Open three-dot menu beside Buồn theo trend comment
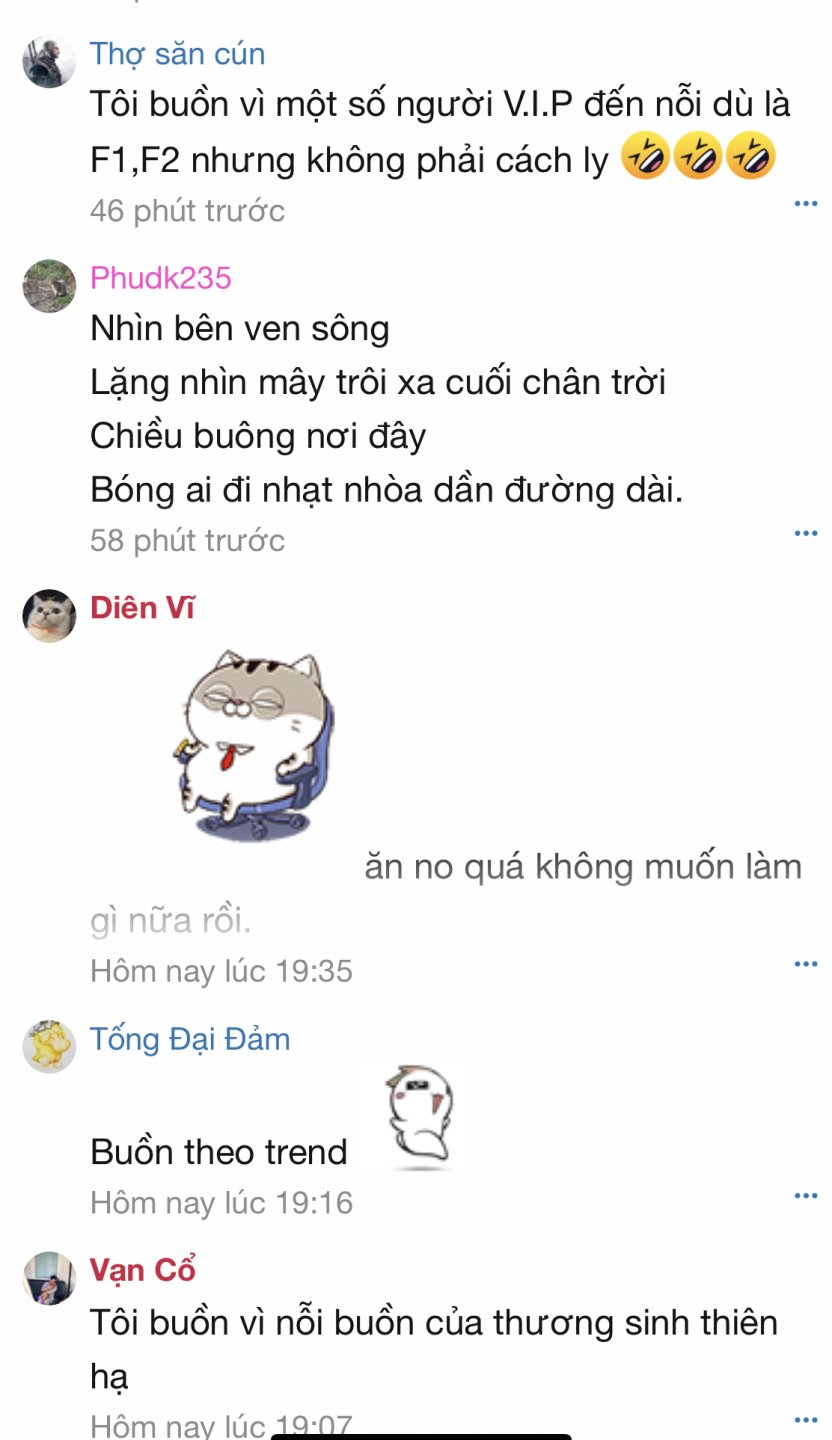This screenshot has height=1440, width=832. (x=806, y=1195)
